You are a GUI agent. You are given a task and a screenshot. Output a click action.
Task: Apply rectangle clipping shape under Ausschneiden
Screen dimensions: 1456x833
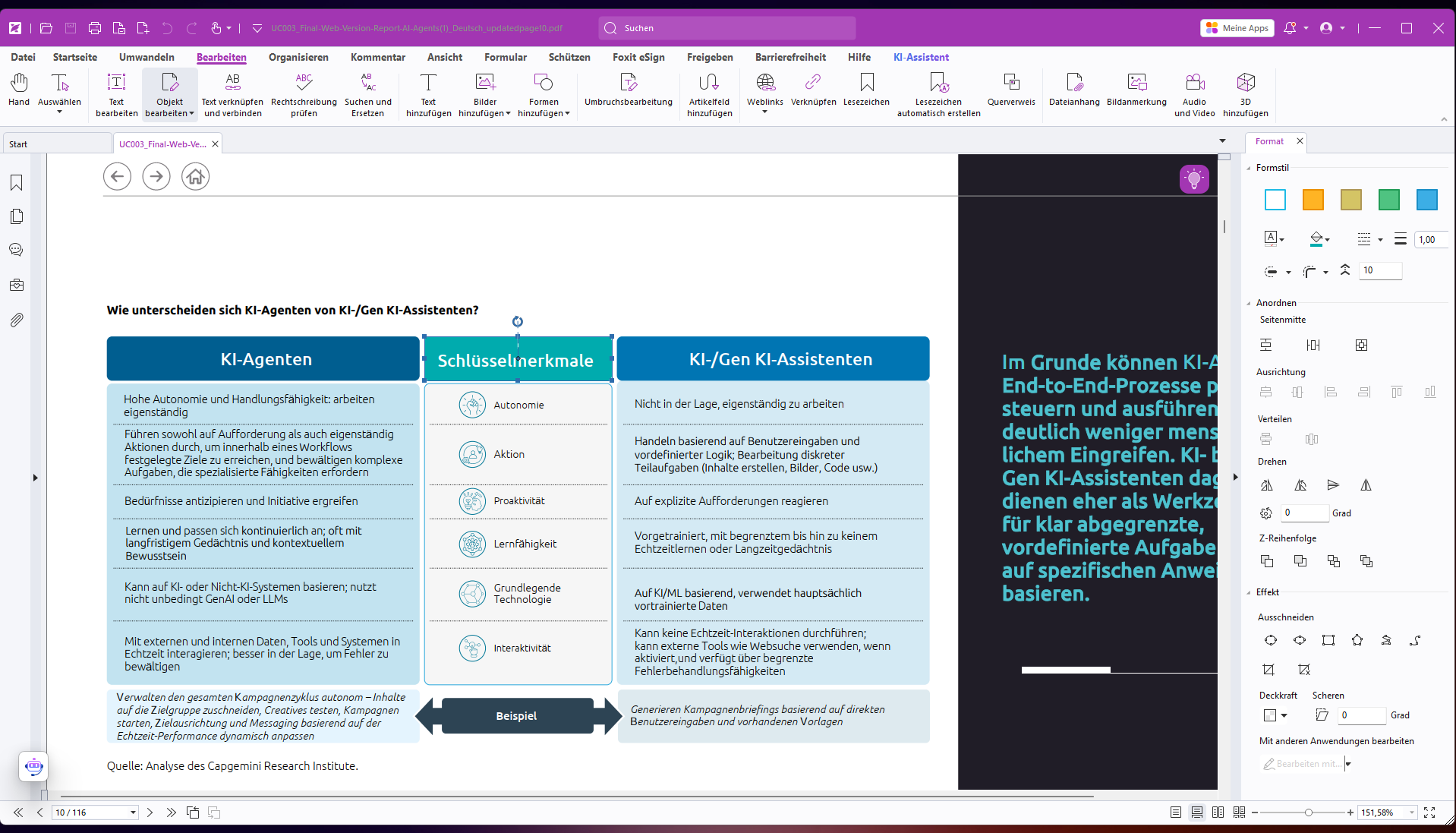pos(1328,640)
